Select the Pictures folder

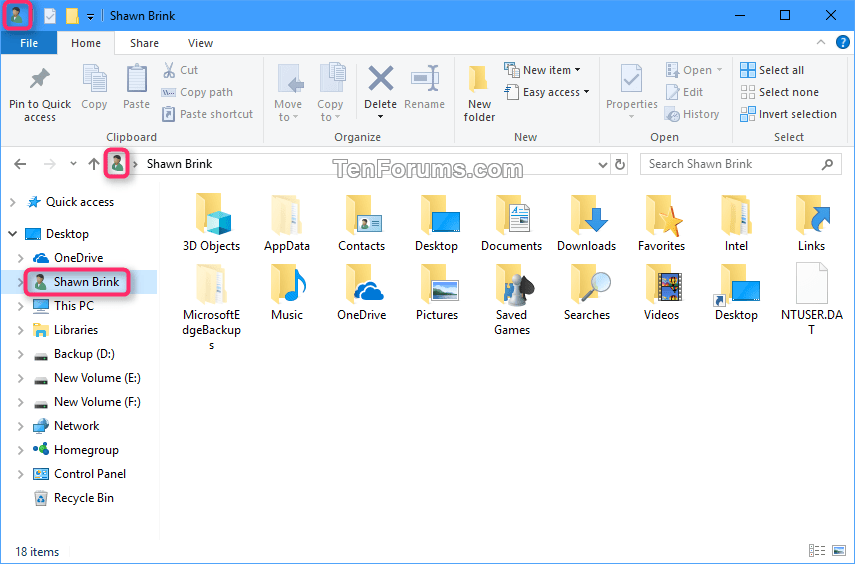tap(437, 292)
